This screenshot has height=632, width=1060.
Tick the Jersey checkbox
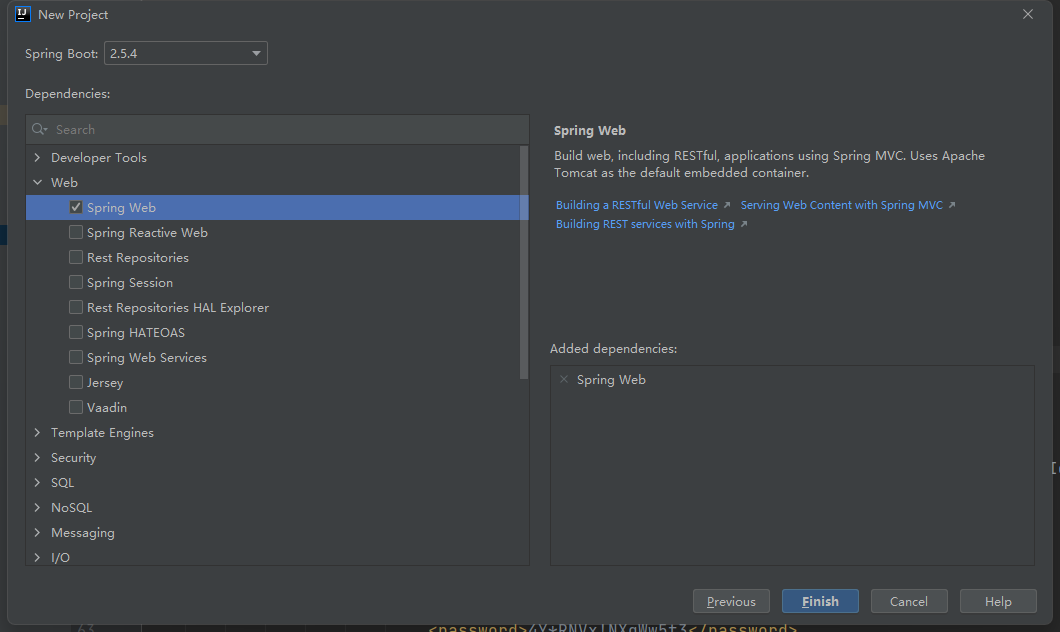tap(76, 383)
